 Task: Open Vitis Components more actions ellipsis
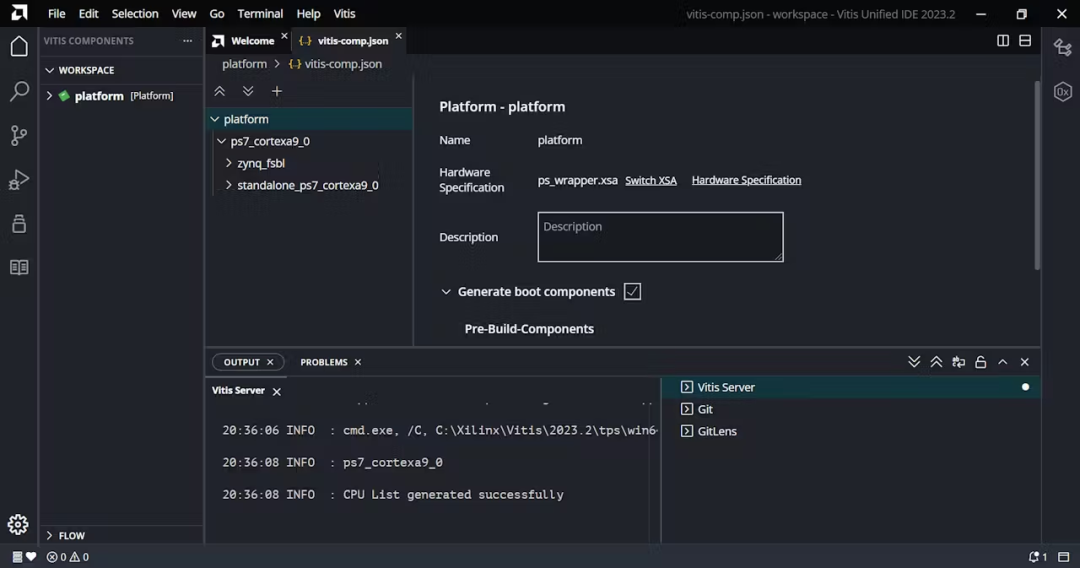pos(187,41)
